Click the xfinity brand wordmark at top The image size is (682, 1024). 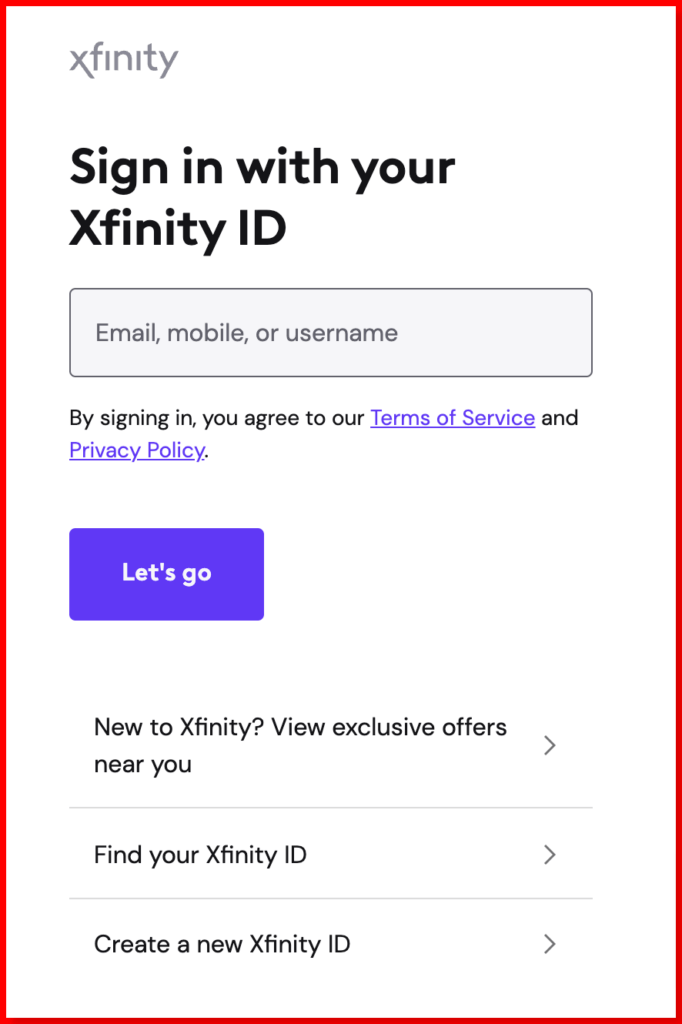tap(123, 59)
